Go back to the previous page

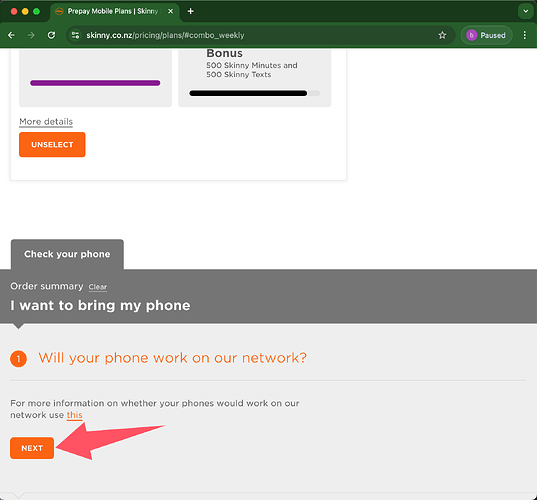point(11,35)
